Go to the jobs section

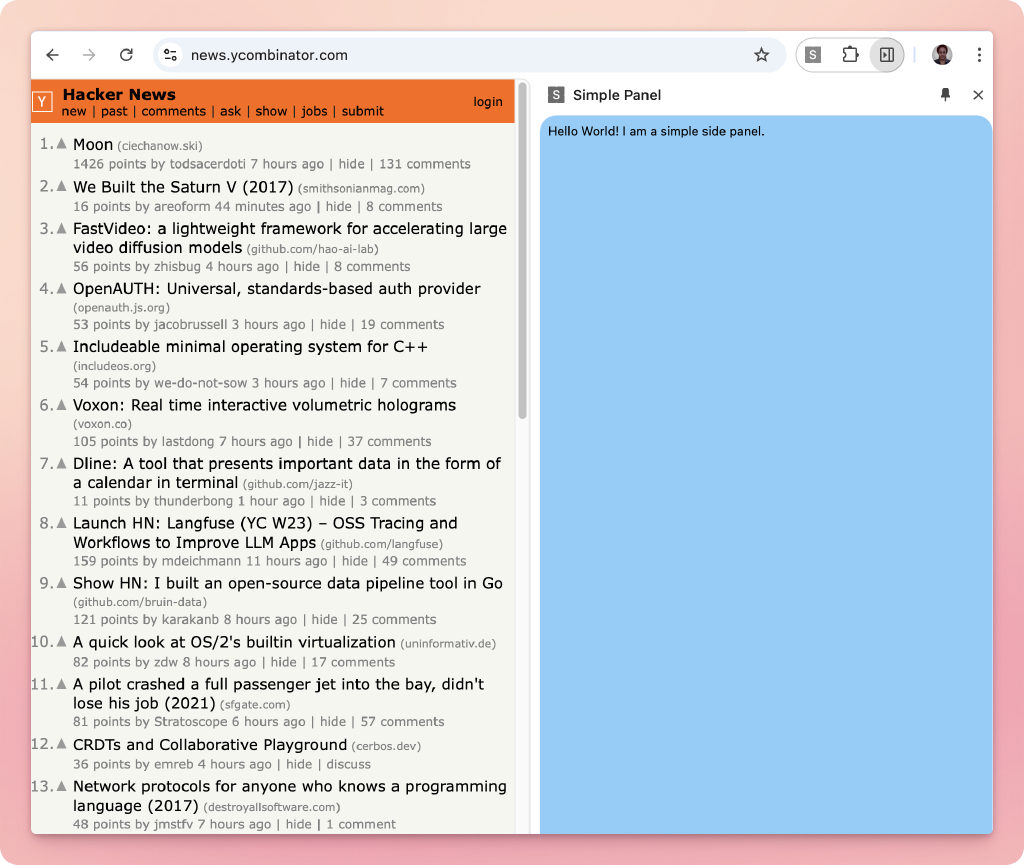tap(314, 111)
